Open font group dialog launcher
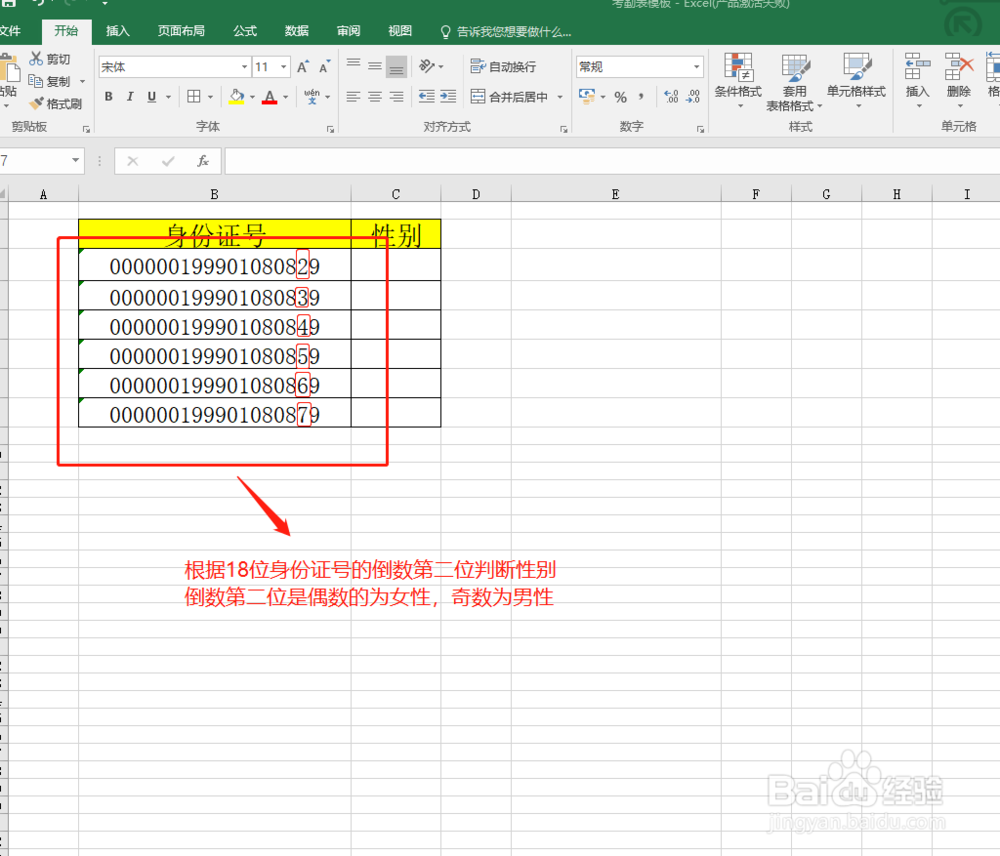Image resolution: width=1000 pixels, height=856 pixels. pos(330,129)
